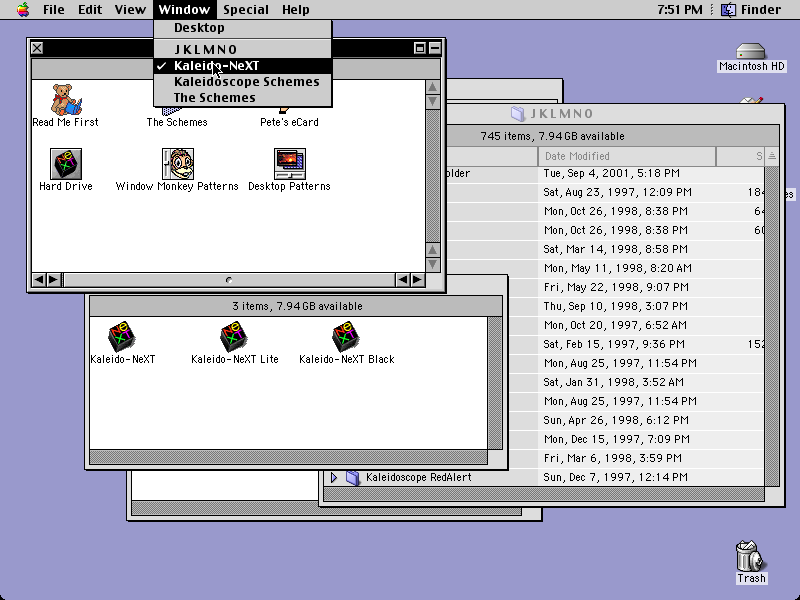The image size is (800, 600).
Task: Choose checked Kaleido-NeXT in Window menu
Action: [x=243, y=66]
